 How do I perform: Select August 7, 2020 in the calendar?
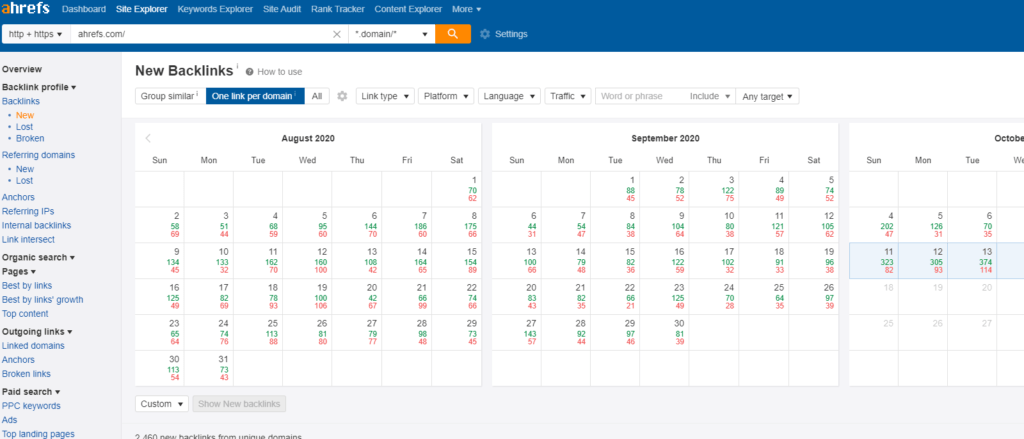(x=406, y=225)
